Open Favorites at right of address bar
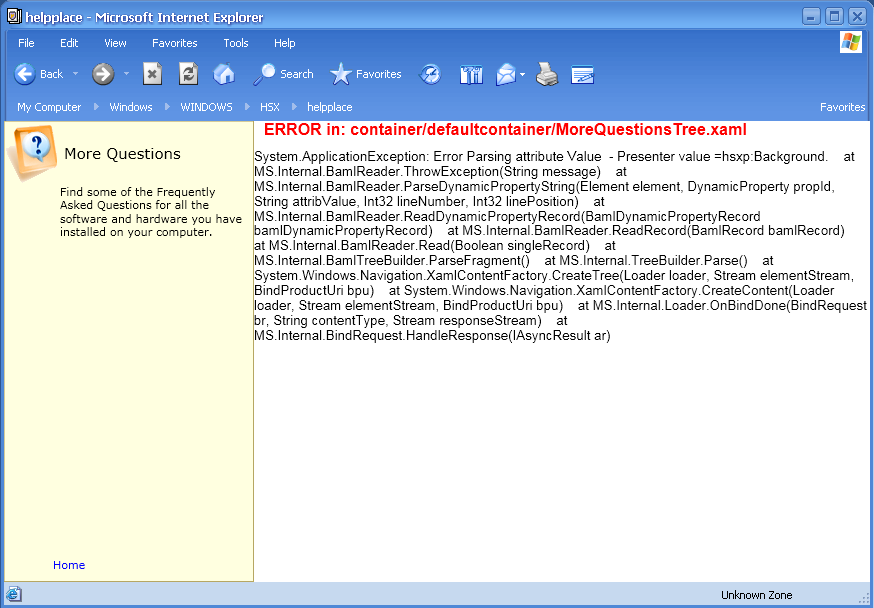 click(842, 107)
